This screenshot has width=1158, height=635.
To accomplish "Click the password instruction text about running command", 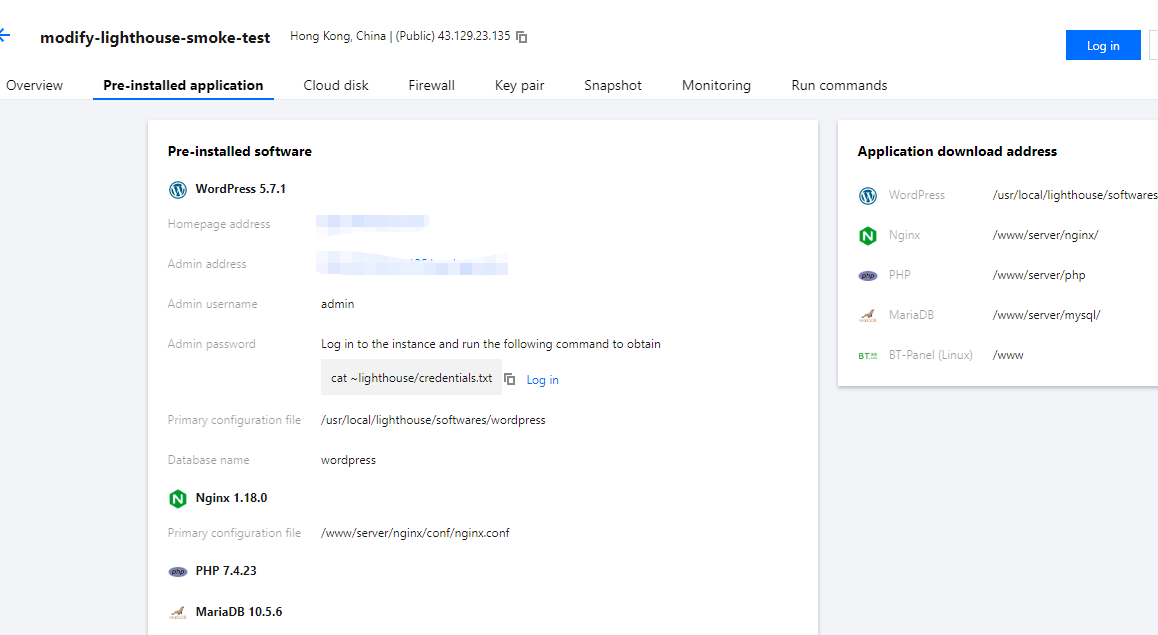I will [490, 344].
